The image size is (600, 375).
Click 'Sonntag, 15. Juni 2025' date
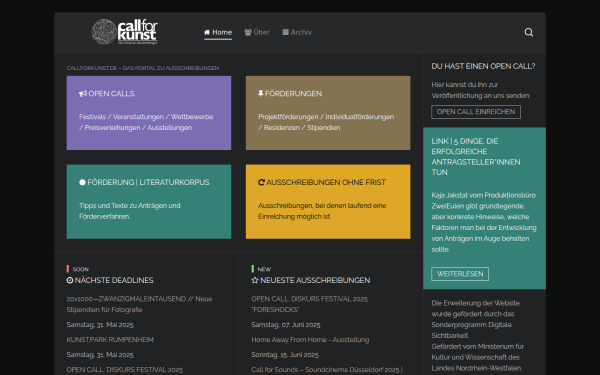pos(285,355)
